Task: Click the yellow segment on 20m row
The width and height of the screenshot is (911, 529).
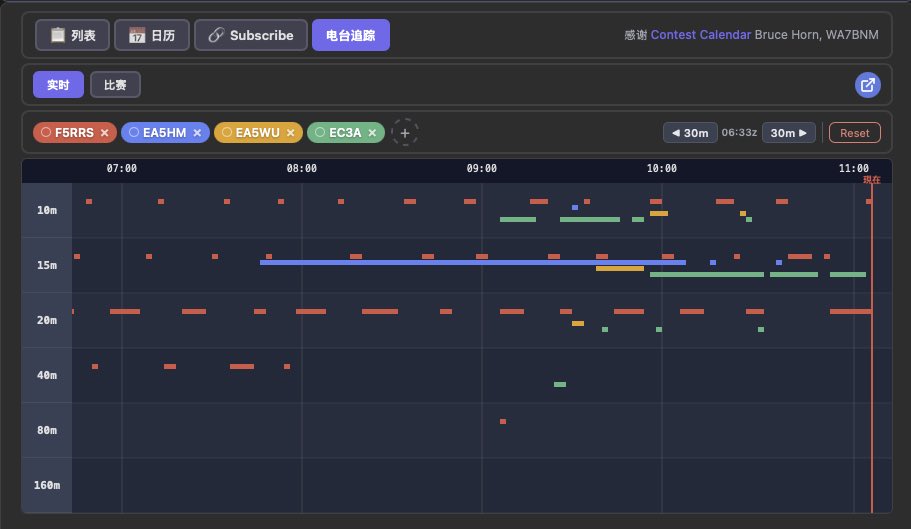Action: (x=578, y=323)
